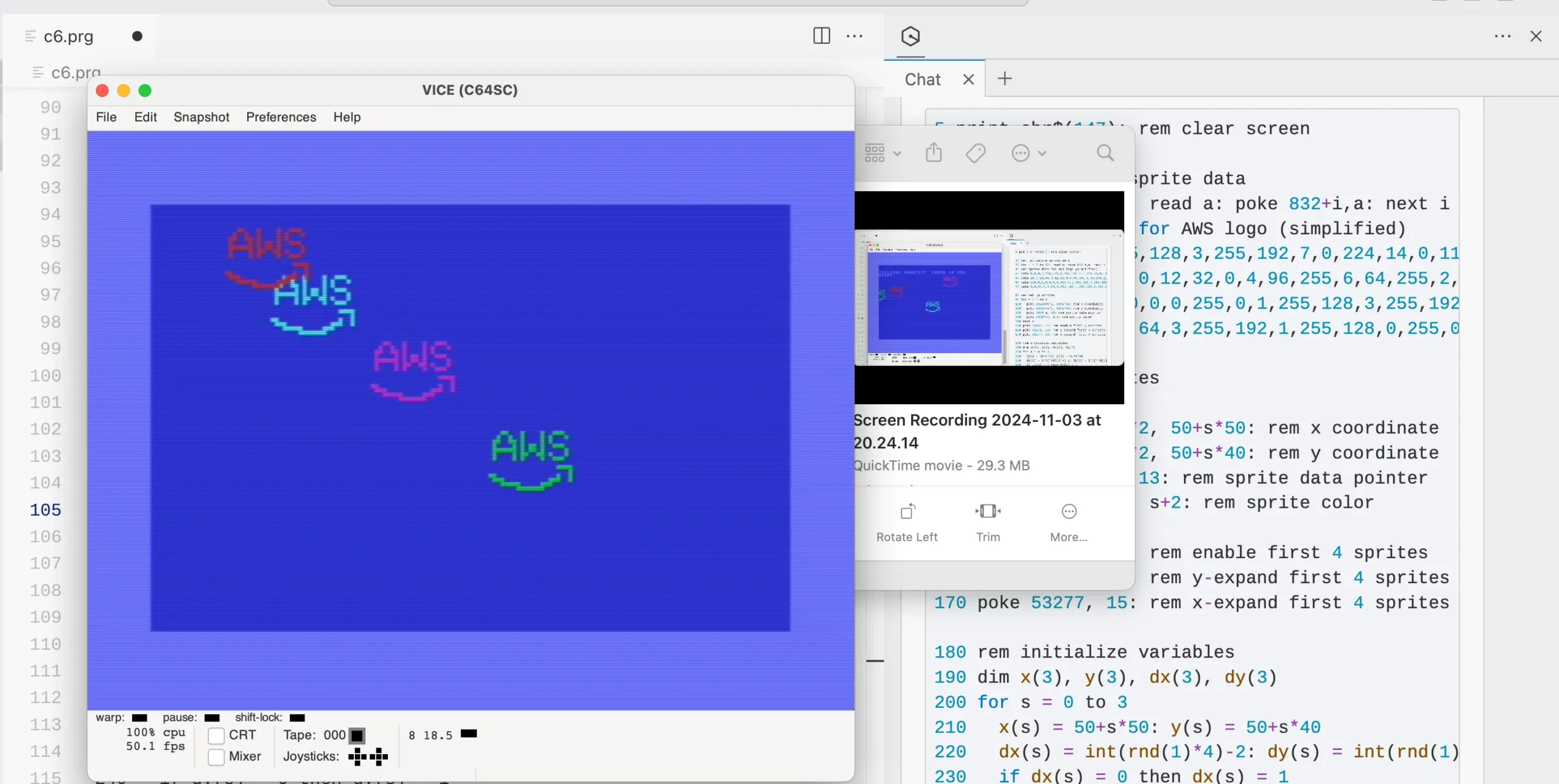Click the second joystick indicator icon
1559x784 pixels.
(379, 757)
